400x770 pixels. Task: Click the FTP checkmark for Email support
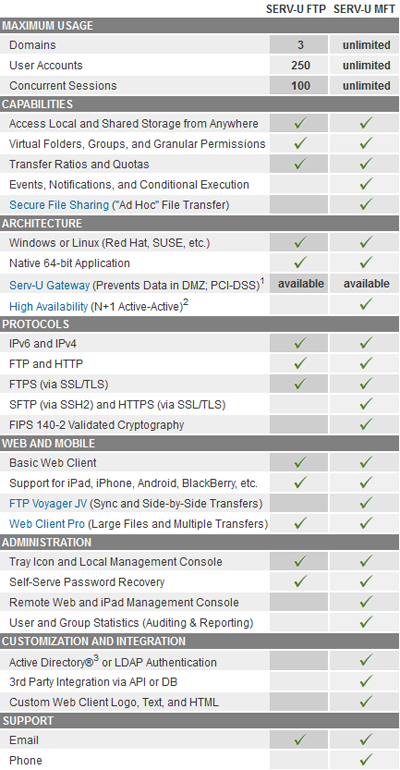point(300,740)
